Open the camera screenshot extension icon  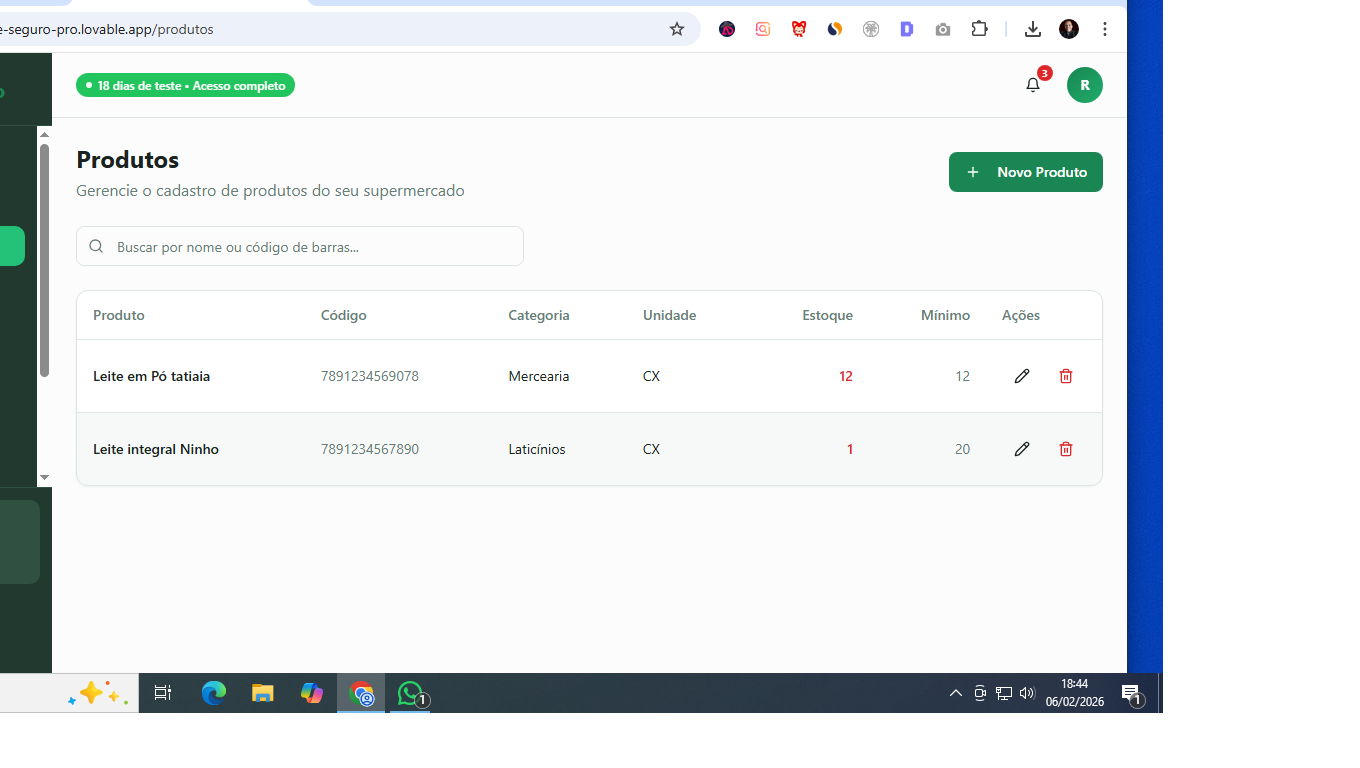point(942,29)
